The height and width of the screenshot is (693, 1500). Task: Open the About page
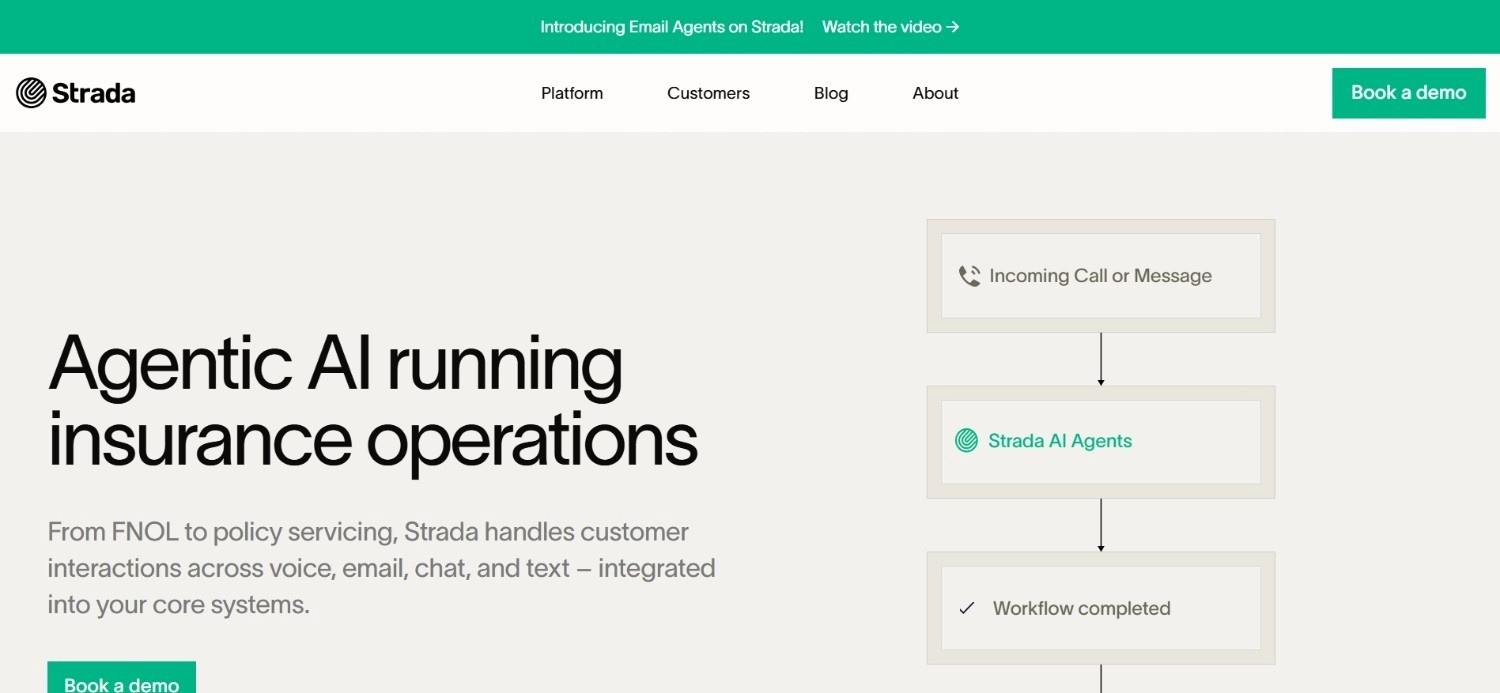tap(935, 93)
